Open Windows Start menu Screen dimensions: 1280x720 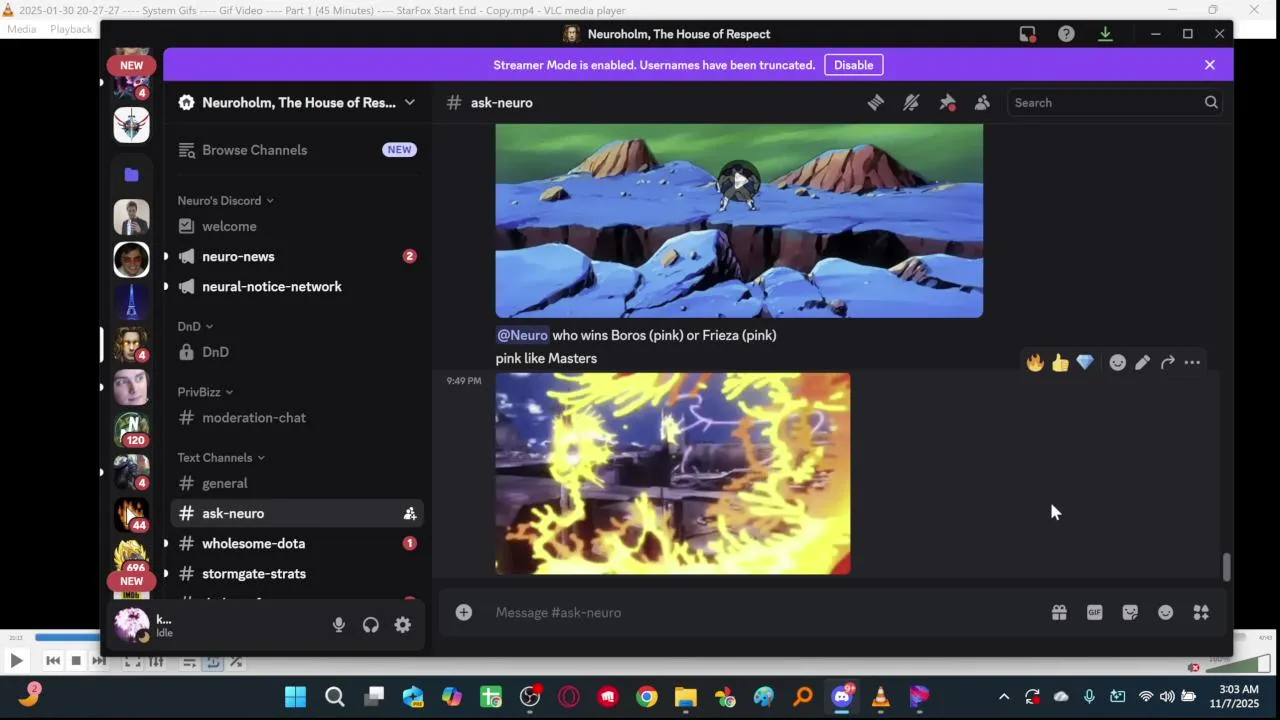pyautogui.click(x=295, y=697)
